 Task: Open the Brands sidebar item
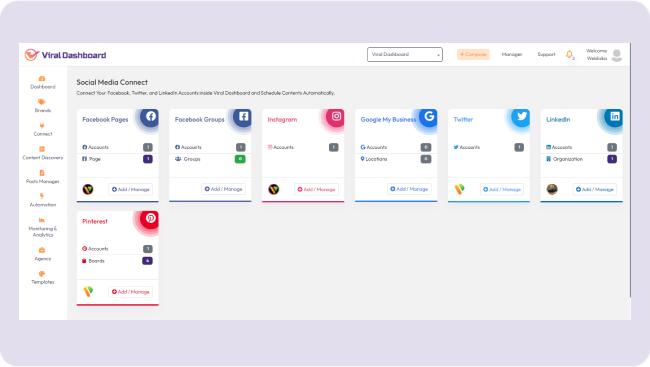tap(42, 106)
